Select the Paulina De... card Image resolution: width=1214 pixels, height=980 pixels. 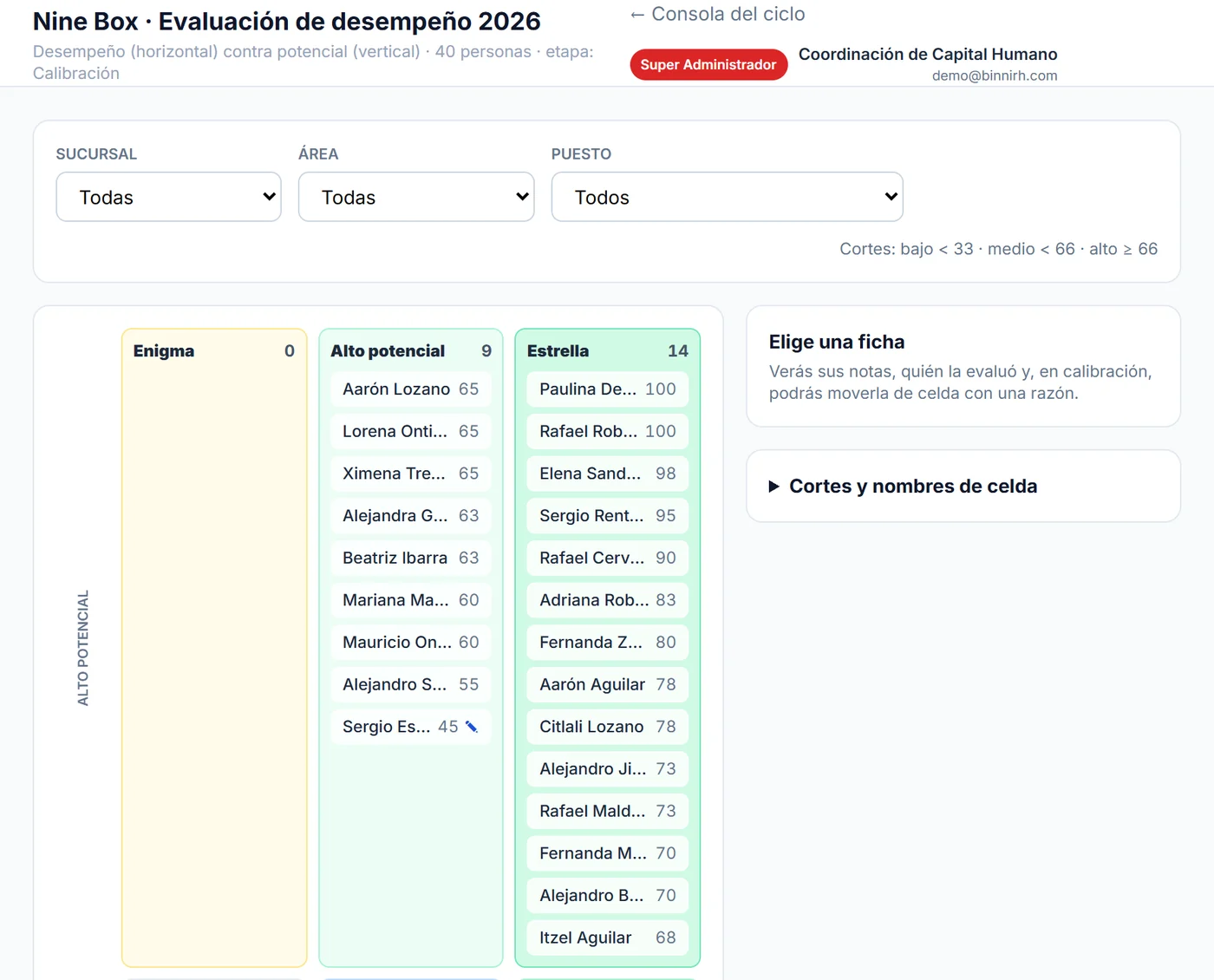click(608, 389)
